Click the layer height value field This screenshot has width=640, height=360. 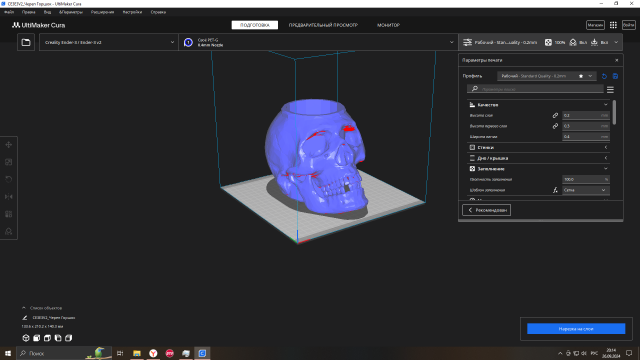pos(586,116)
